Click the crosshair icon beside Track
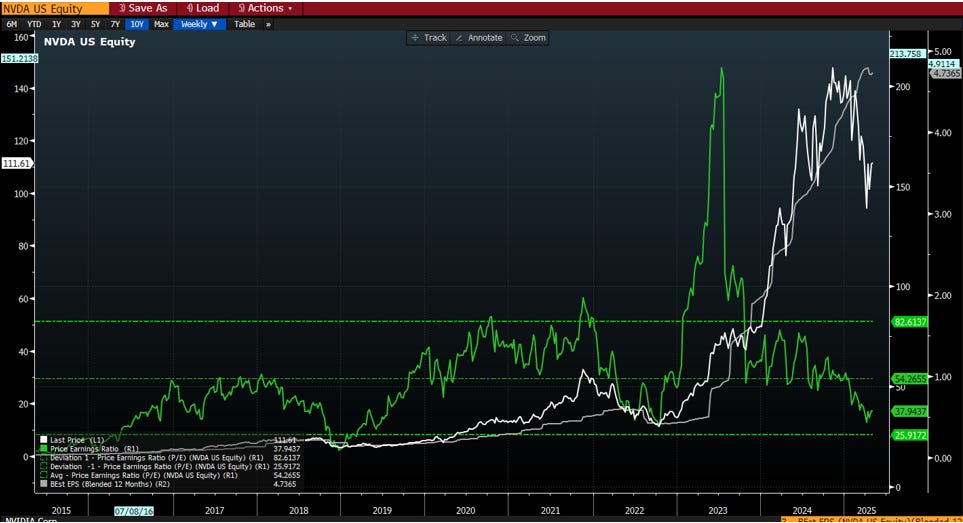Viewport: 963px width, 523px height. pos(415,37)
